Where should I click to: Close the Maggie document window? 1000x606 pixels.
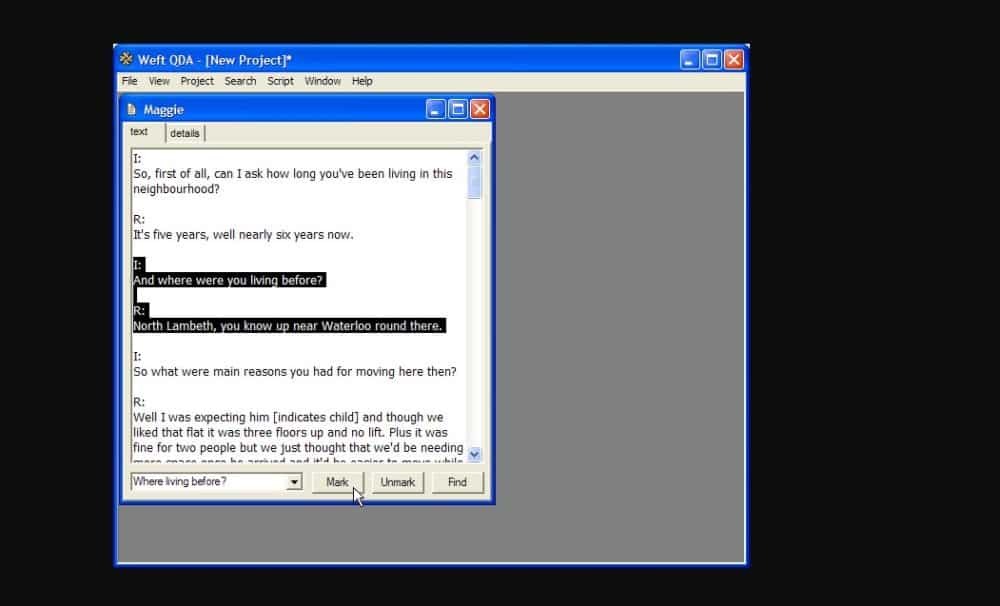480,110
